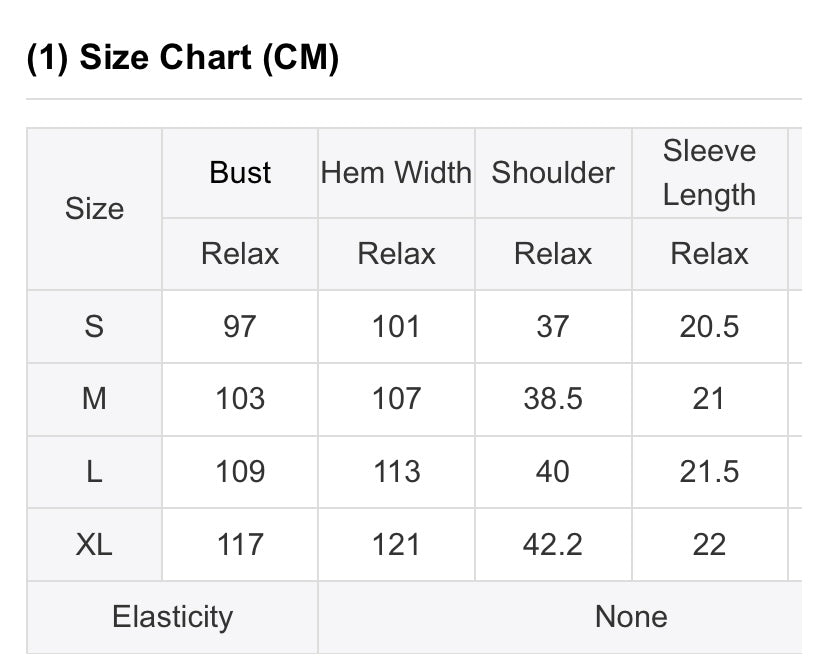Select the S size row label
Viewport: 828px width, 662px height.
(x=95, y=326)
